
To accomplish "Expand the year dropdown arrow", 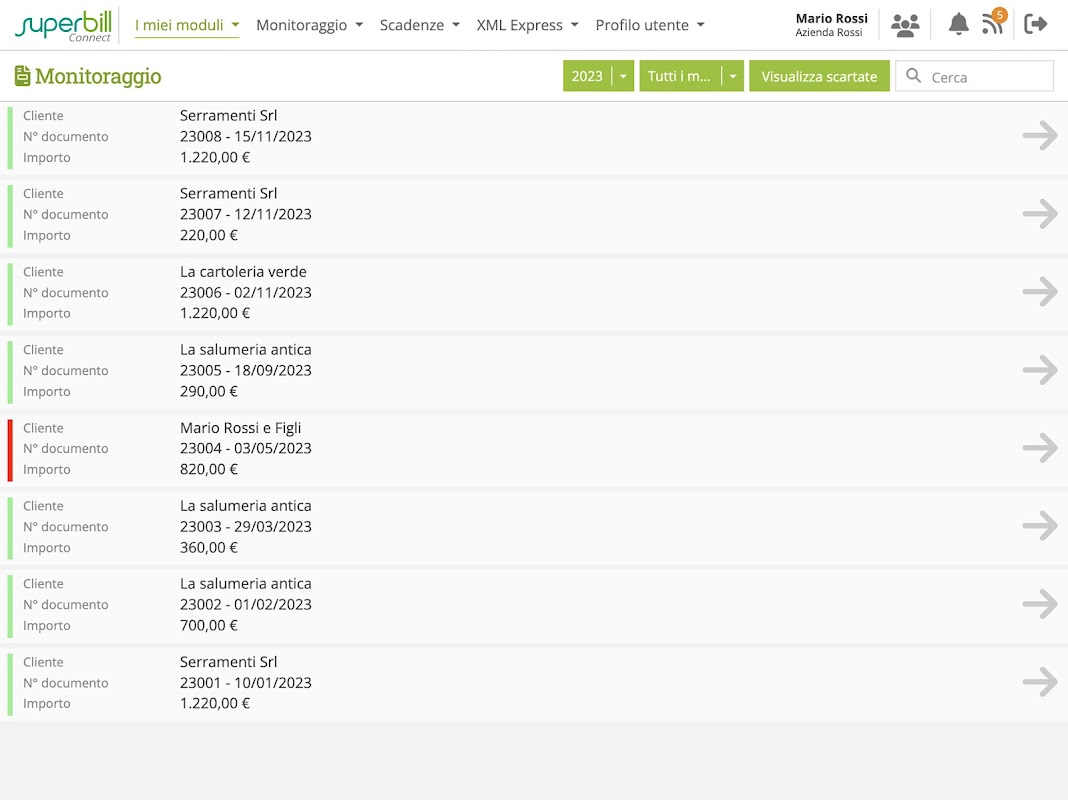I will [x=623, y=76].
